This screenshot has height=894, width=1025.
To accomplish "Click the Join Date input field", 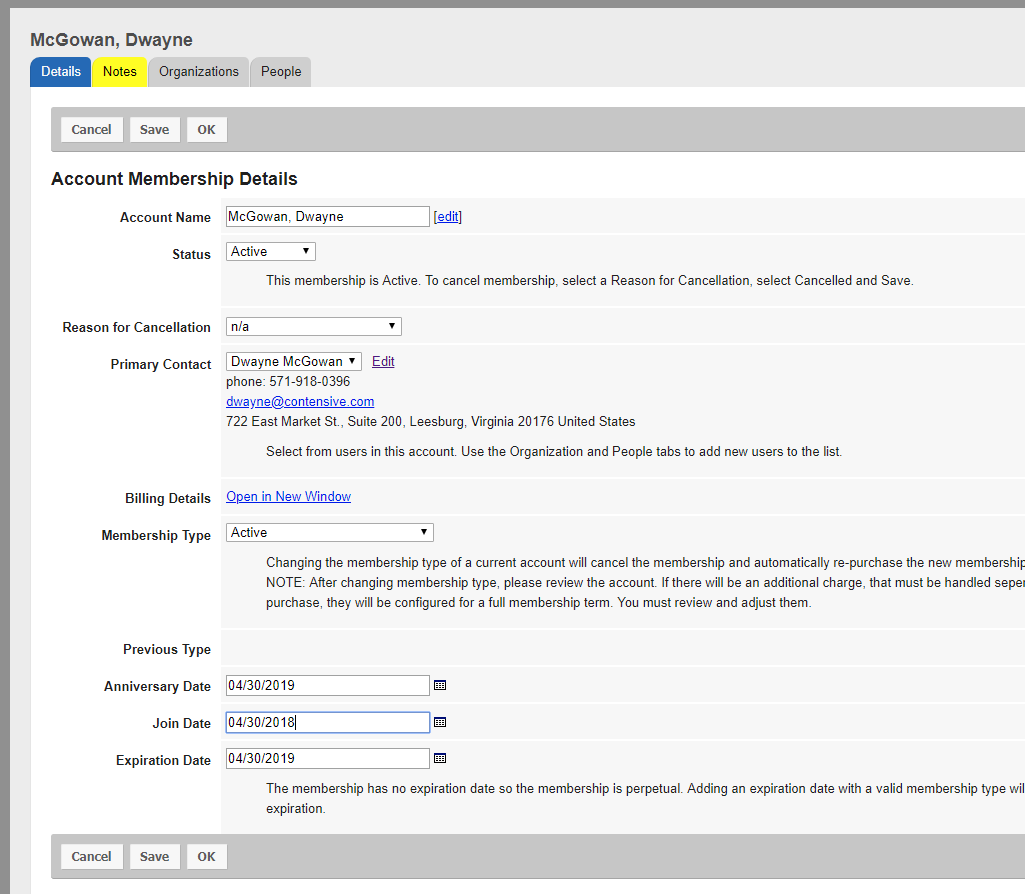I will coord(328,722).
